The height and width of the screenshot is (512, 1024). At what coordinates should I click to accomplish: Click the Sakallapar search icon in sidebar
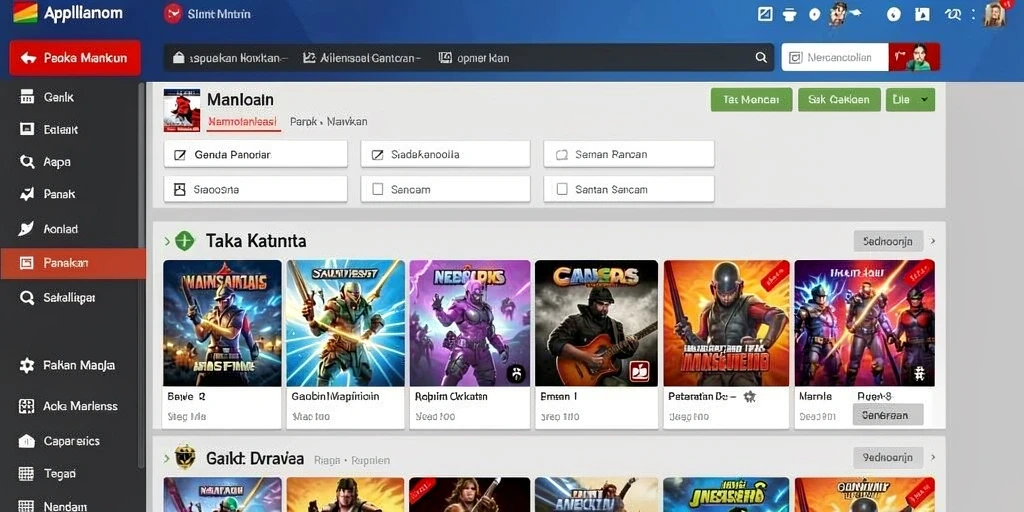pyautogui.click(x=27, y=298)
